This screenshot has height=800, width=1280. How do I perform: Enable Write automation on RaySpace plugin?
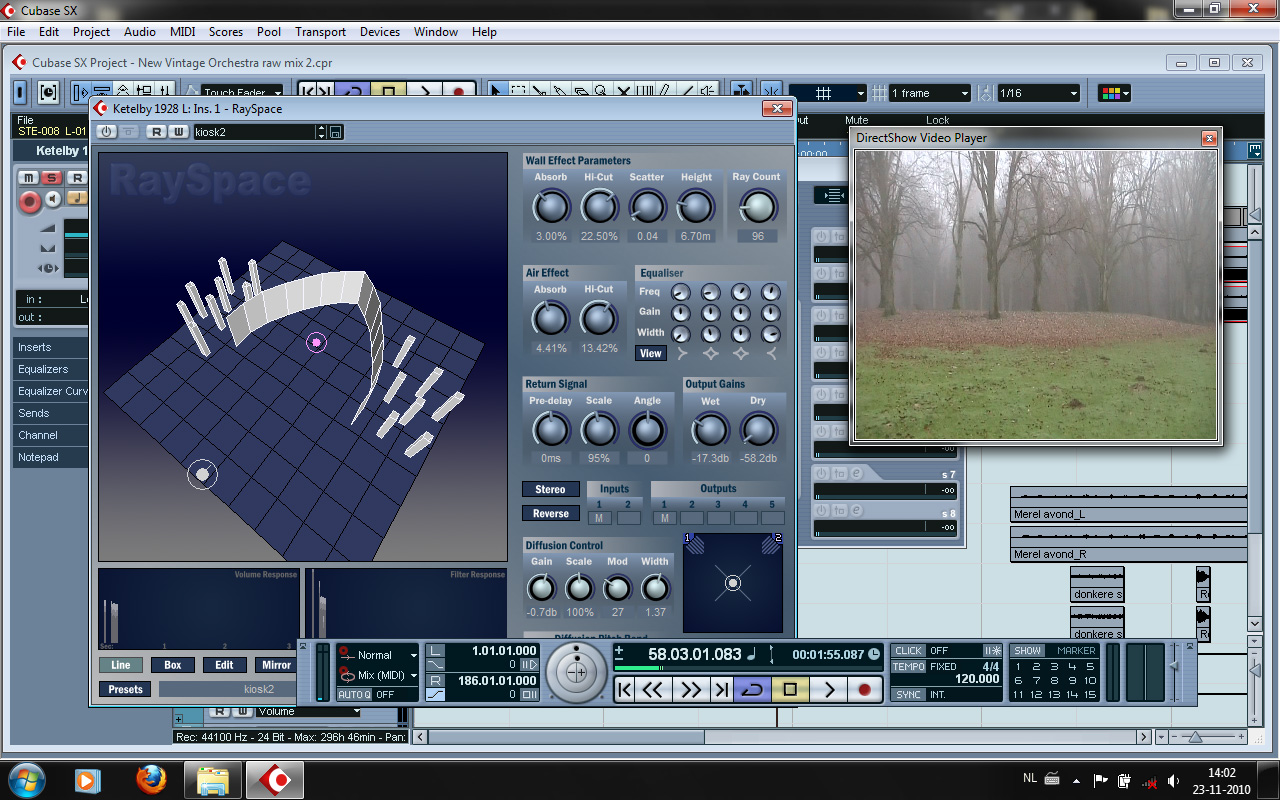[177, 132]
